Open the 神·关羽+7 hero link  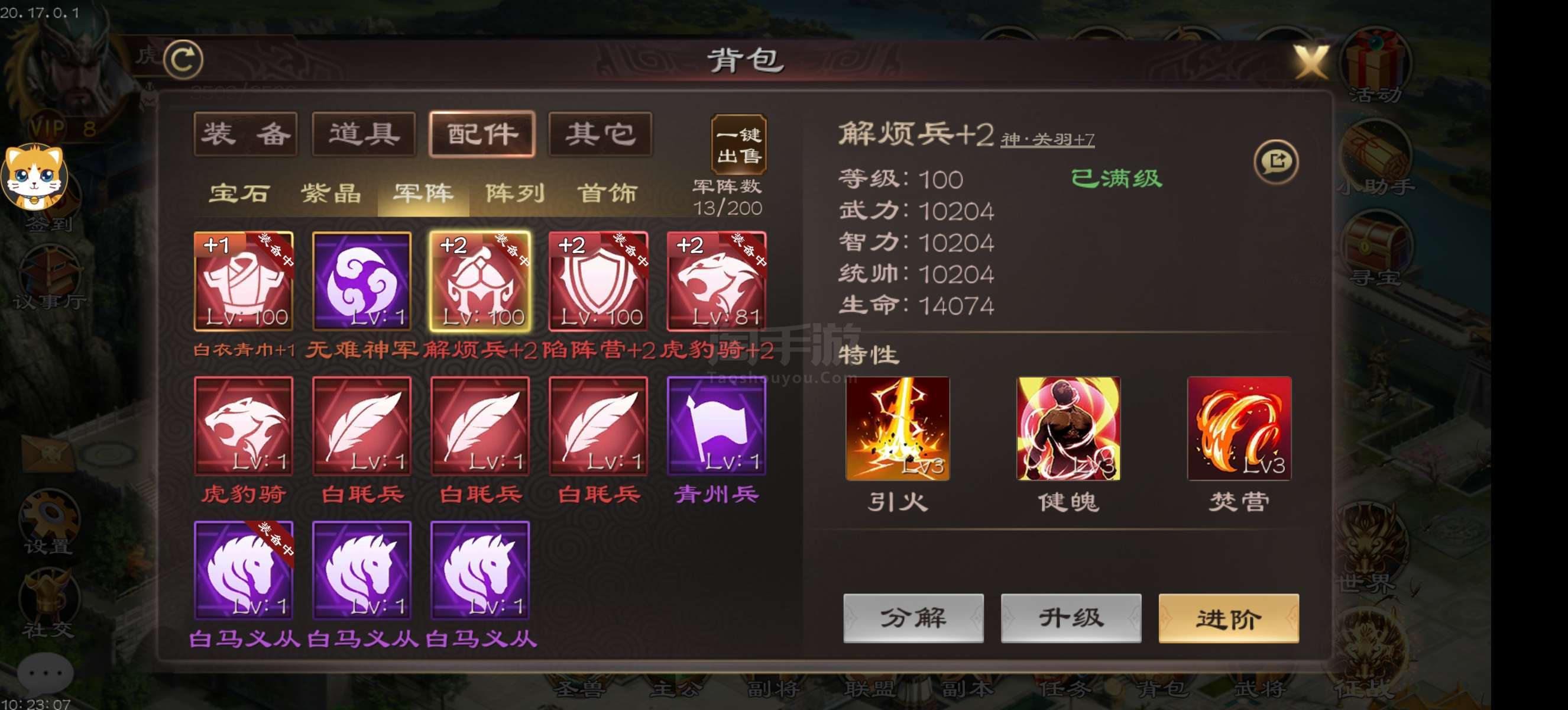pyautogui.click(x=1048, y=140)
